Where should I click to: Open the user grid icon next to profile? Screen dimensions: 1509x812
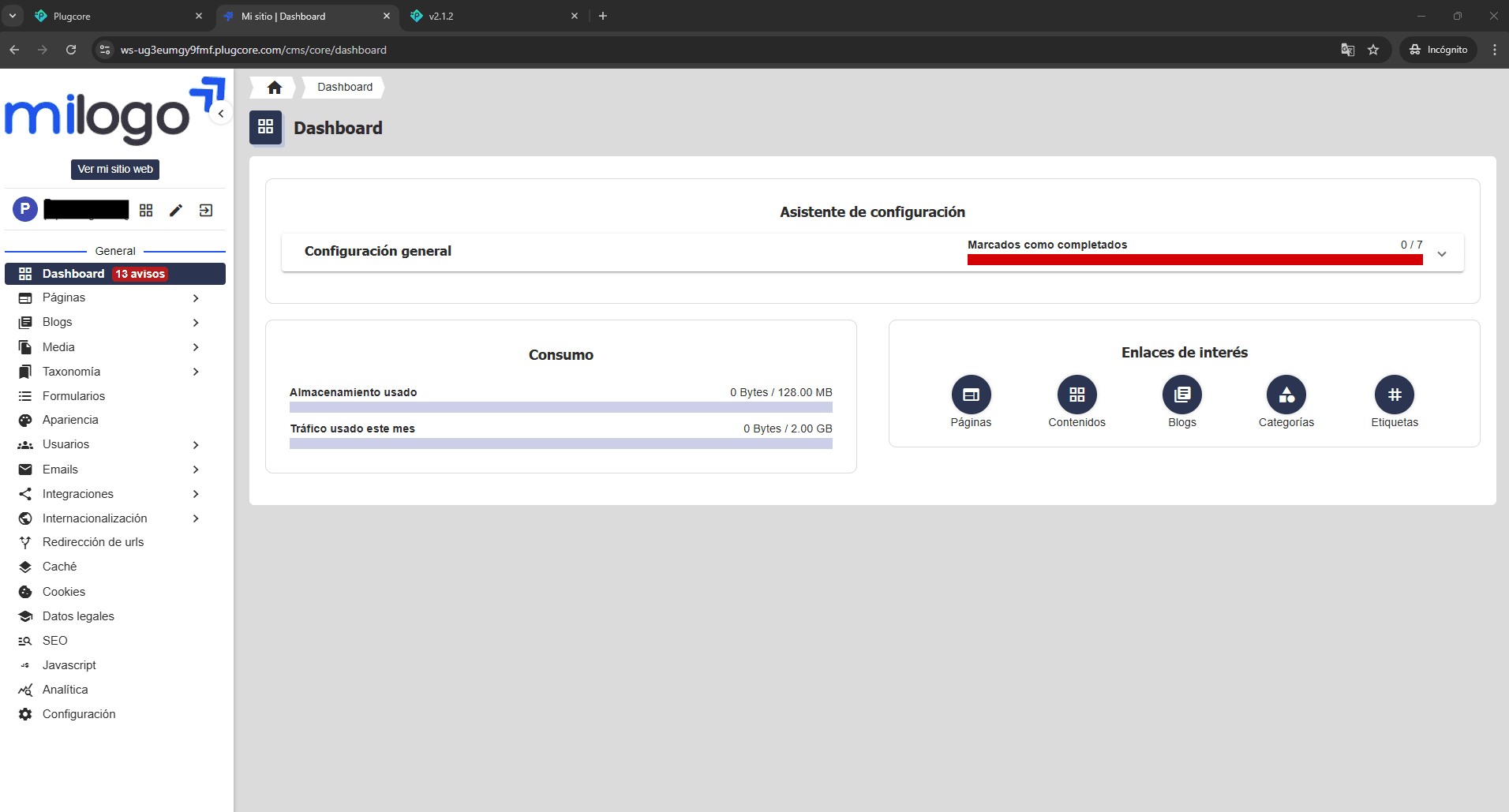(146, 210)
